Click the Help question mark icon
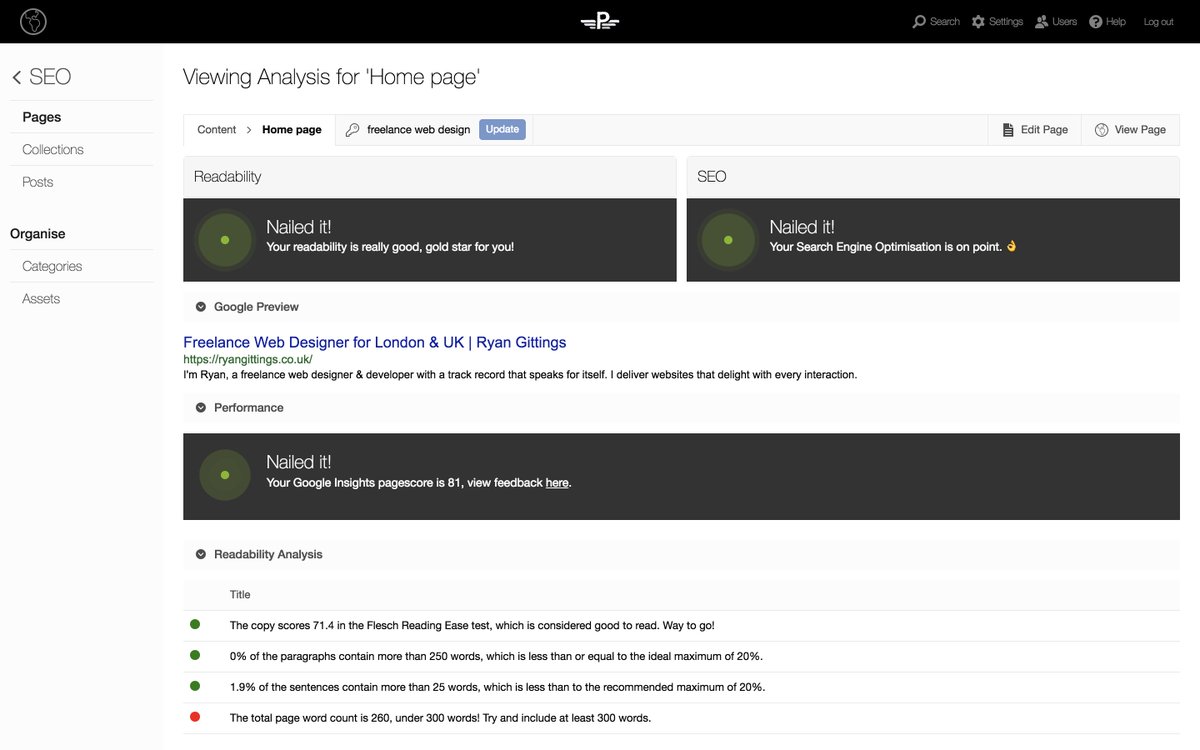Image resolution: width=1200 pixels, height=750 pixels. (1095, 21)
